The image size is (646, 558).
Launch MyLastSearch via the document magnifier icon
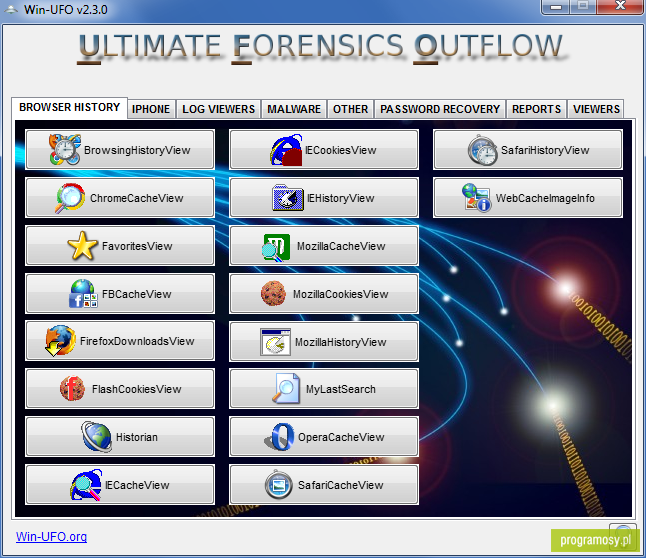pos(286,388)
